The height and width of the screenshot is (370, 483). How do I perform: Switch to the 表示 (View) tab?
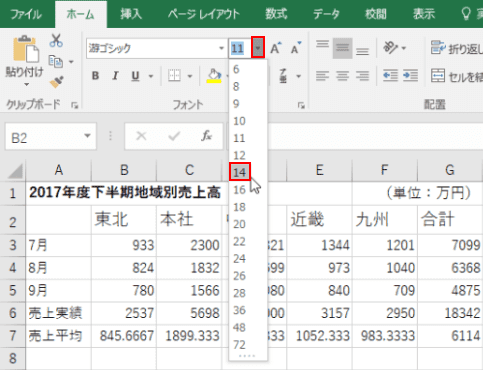pyautogui.click(x=424, y=14)
